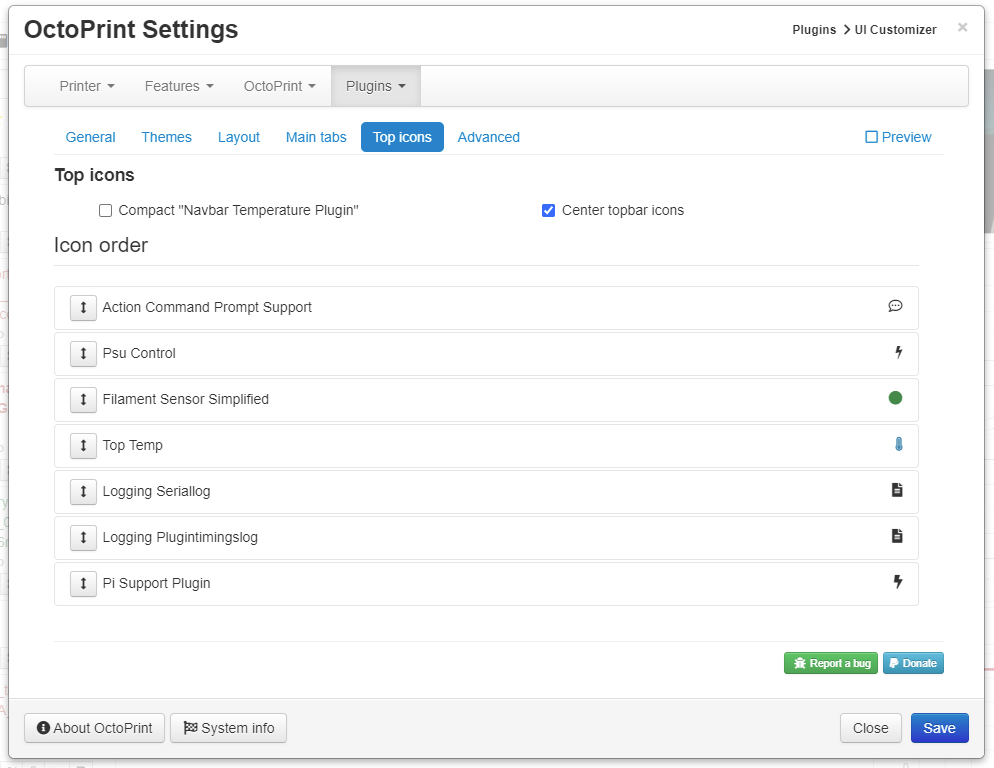Open the Plugins dropdown menu
This screenshot has height=768, width=994.
(x=375, y=86)
